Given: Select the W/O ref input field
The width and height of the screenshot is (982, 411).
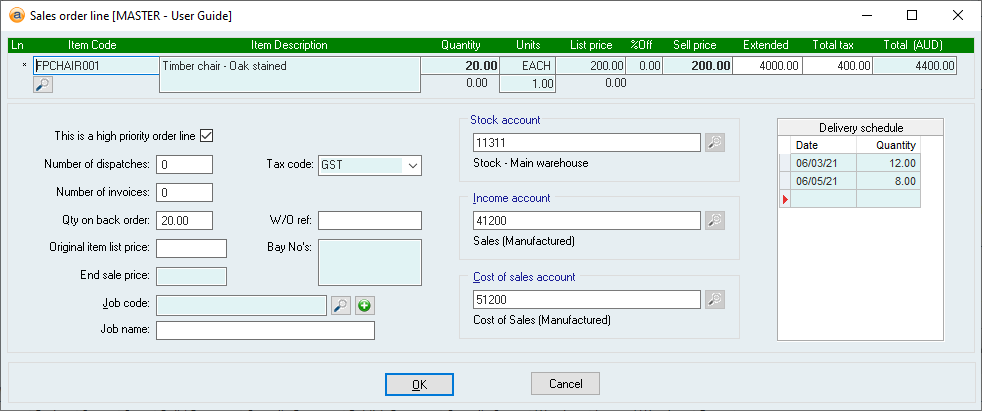Looking at the screenshot, I should tap(370, 220).
